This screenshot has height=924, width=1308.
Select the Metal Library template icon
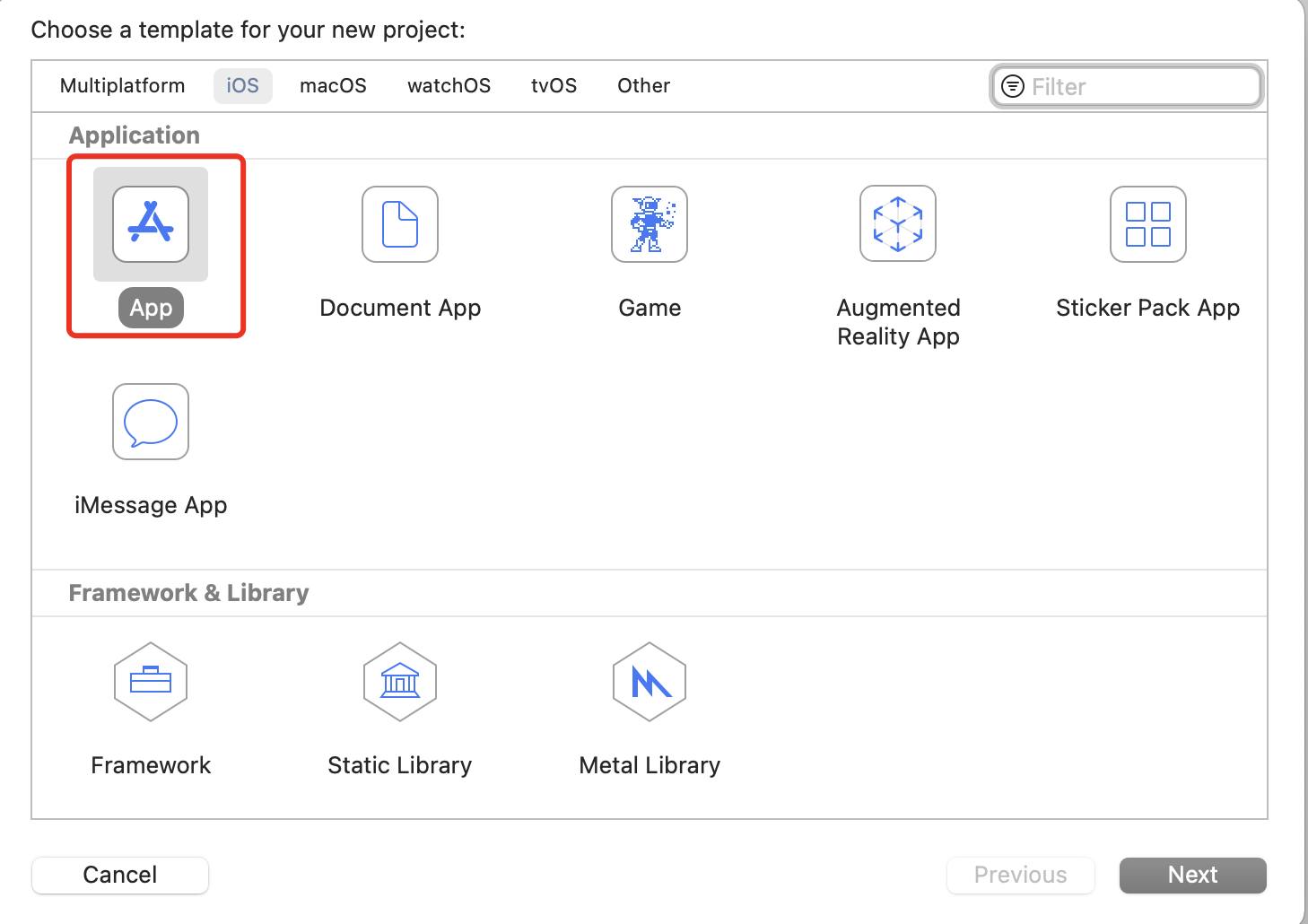[650, 682]
